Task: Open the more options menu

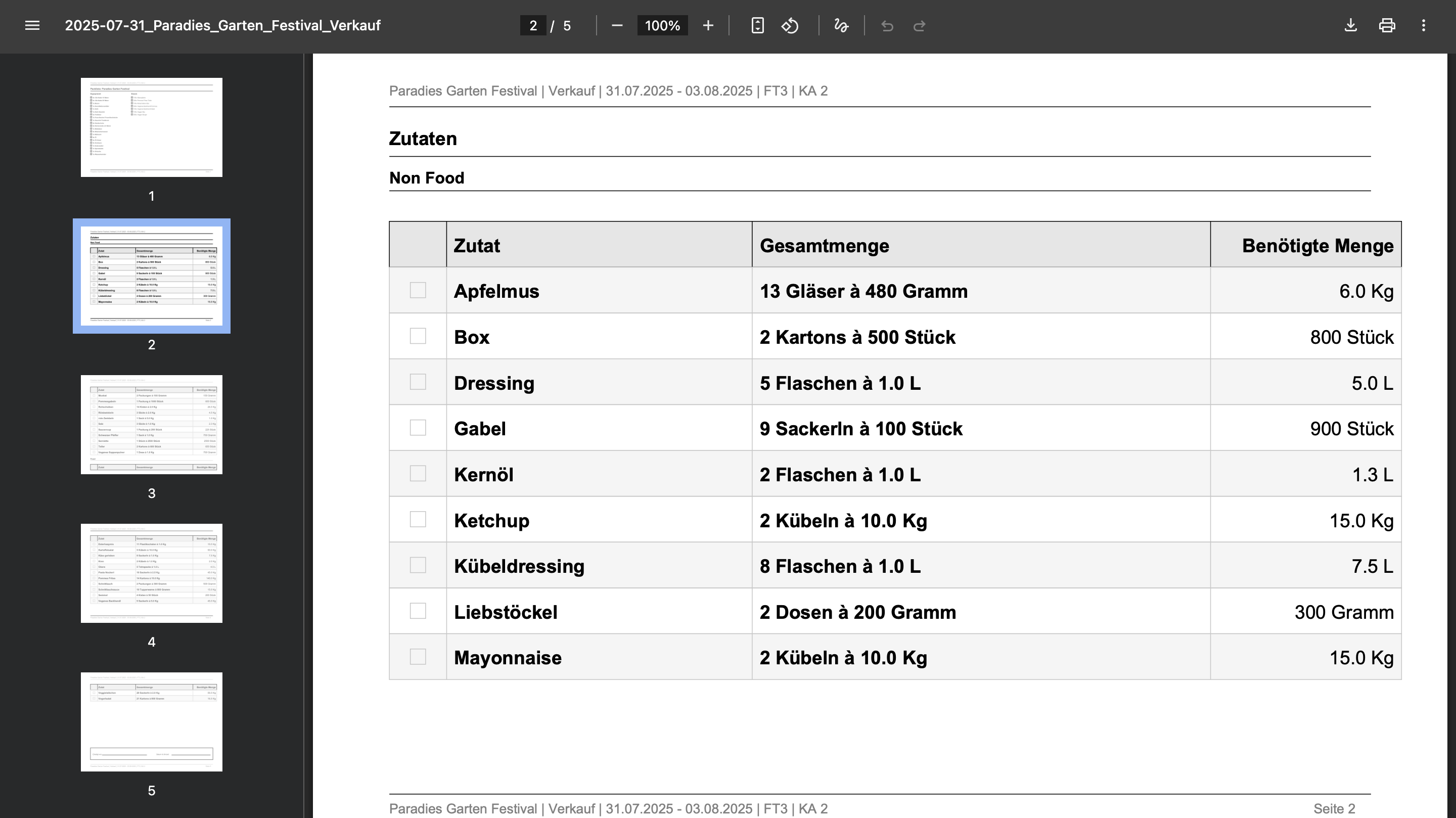Action: coord(1424,25)
